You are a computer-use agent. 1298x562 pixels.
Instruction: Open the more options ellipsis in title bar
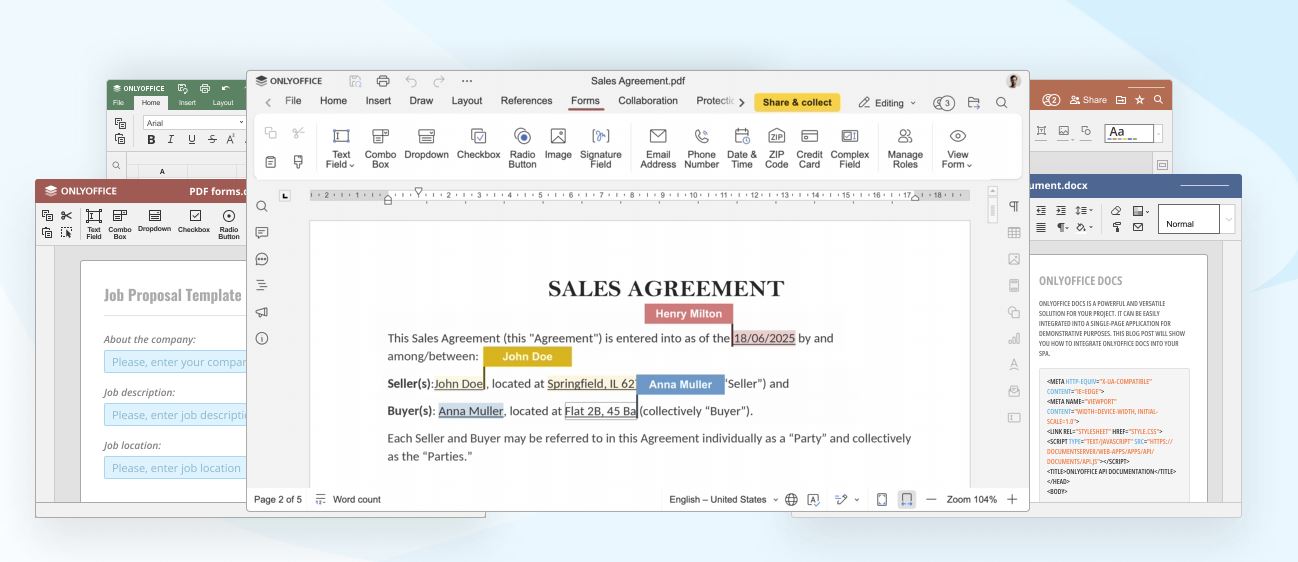[x=467, y=81]
